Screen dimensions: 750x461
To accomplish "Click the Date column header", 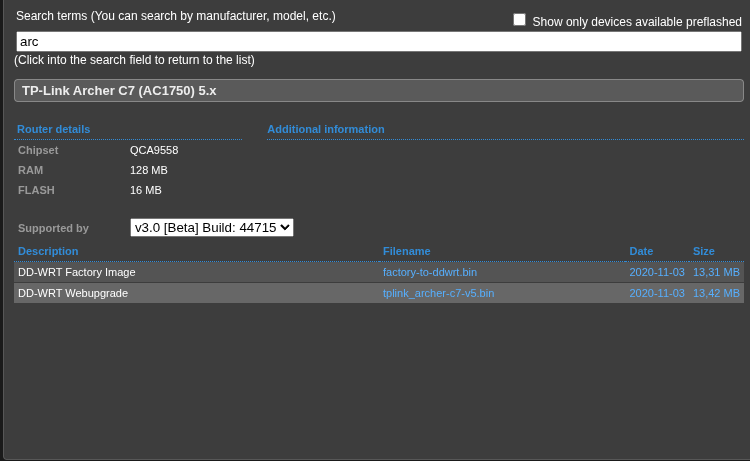I will coord(641,251).
